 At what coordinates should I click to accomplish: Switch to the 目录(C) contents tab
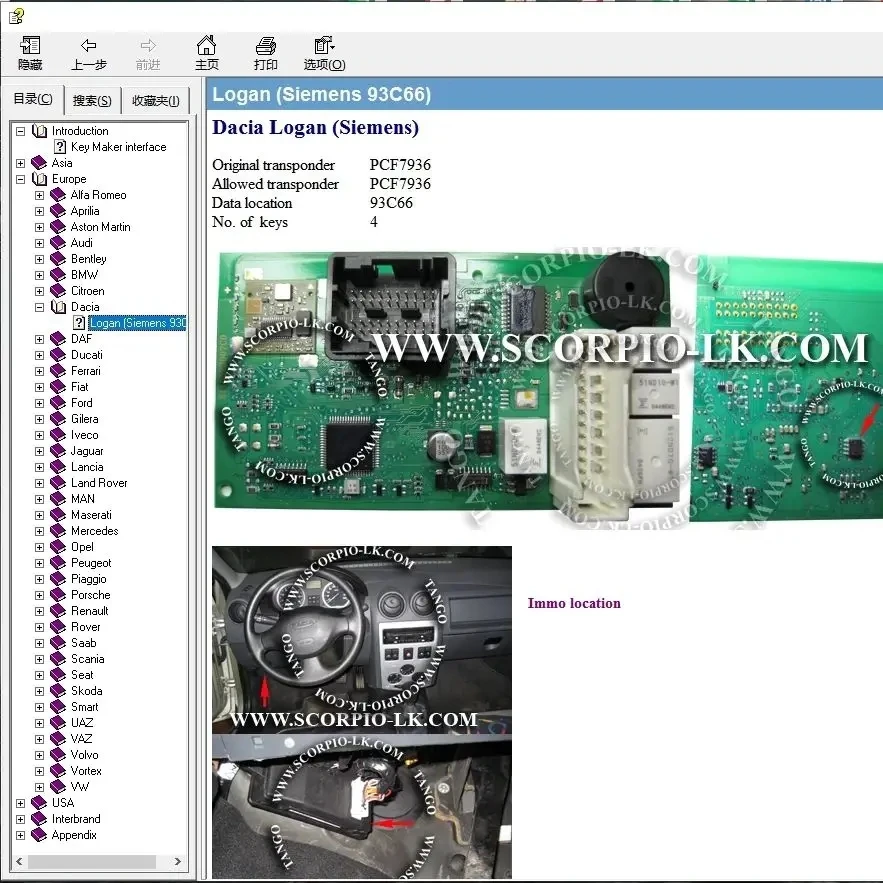pos(33,99)
